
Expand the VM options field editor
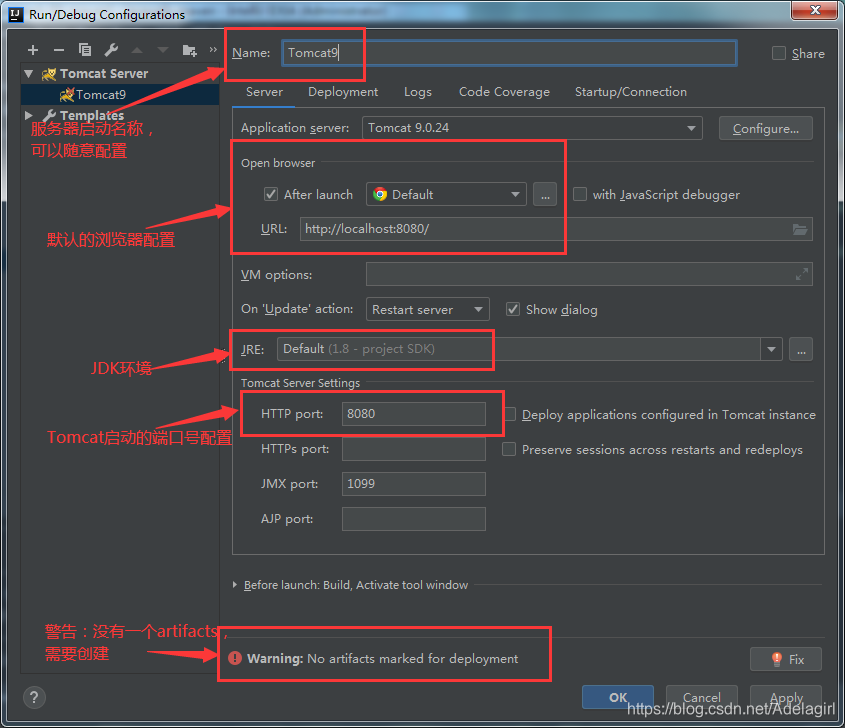[x=801, y=274]
